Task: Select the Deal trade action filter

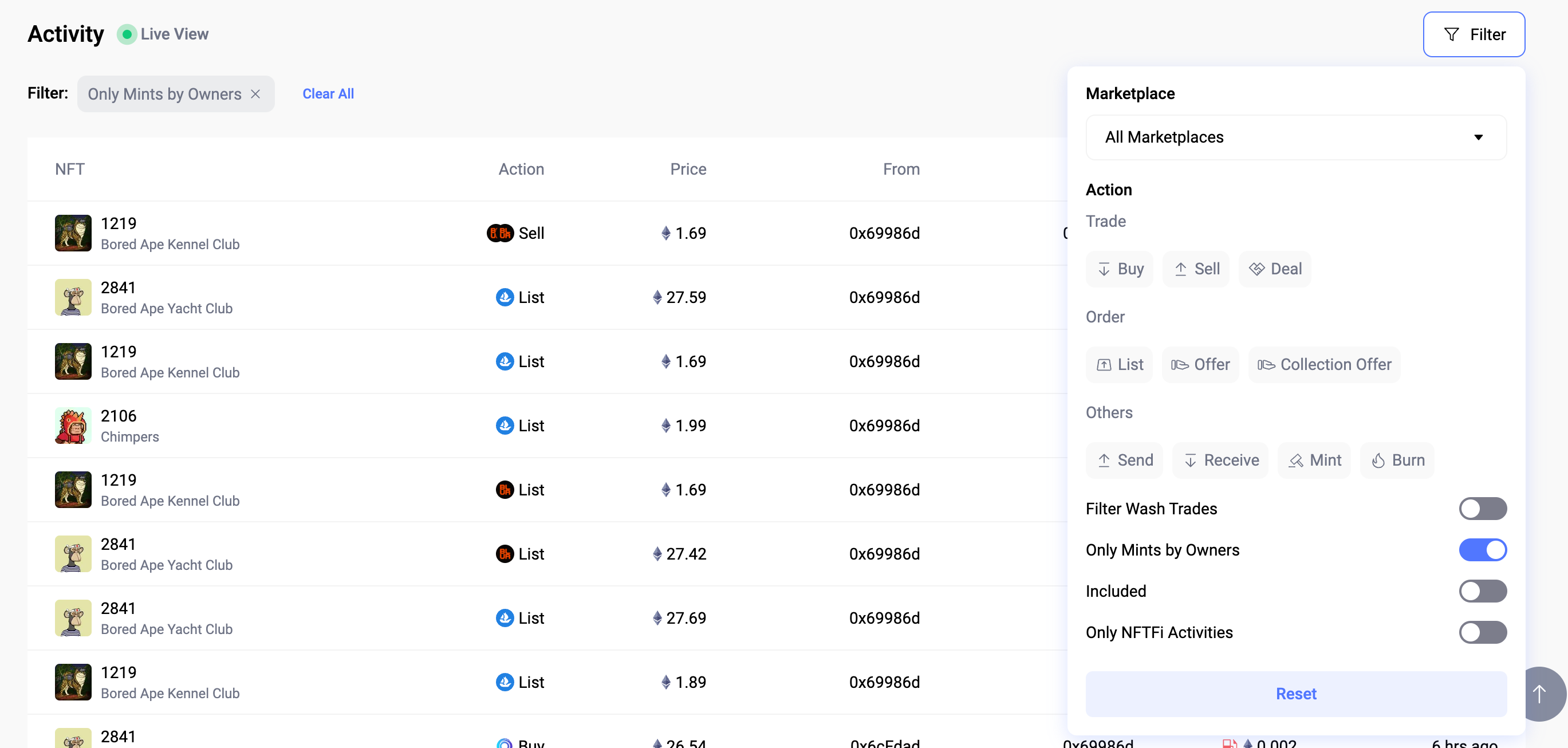Action: (1274, 269)
